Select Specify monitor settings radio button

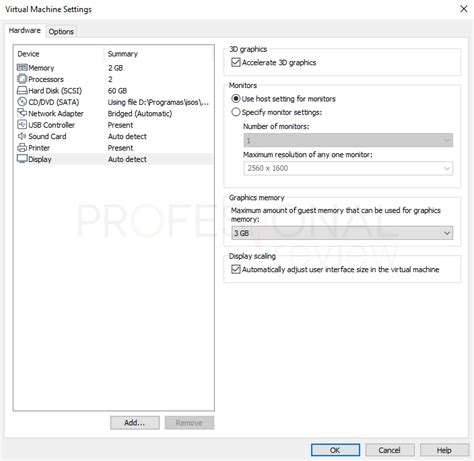[236, 112]
